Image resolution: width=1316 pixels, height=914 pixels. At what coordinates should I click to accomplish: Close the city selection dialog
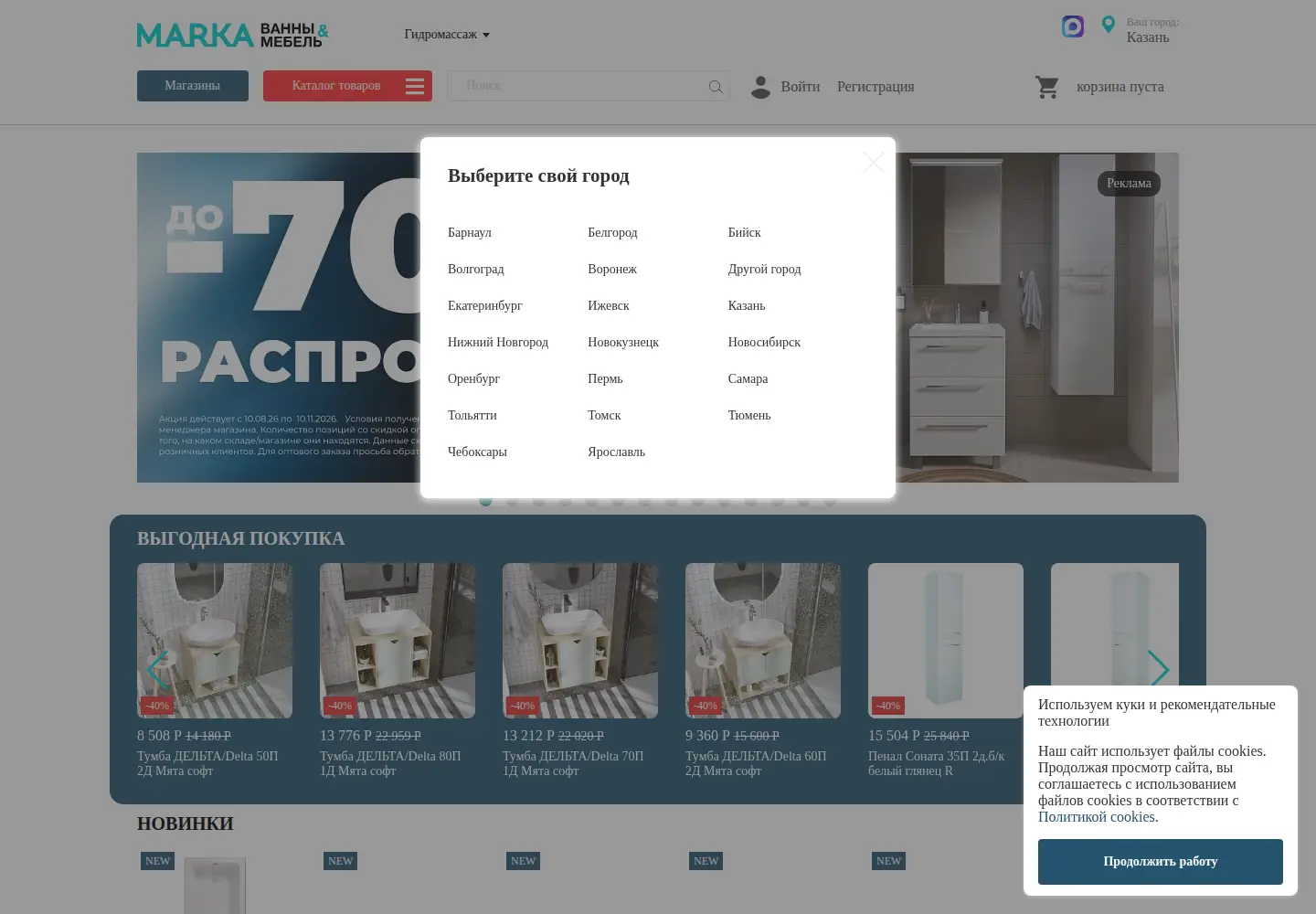point(874,163)
